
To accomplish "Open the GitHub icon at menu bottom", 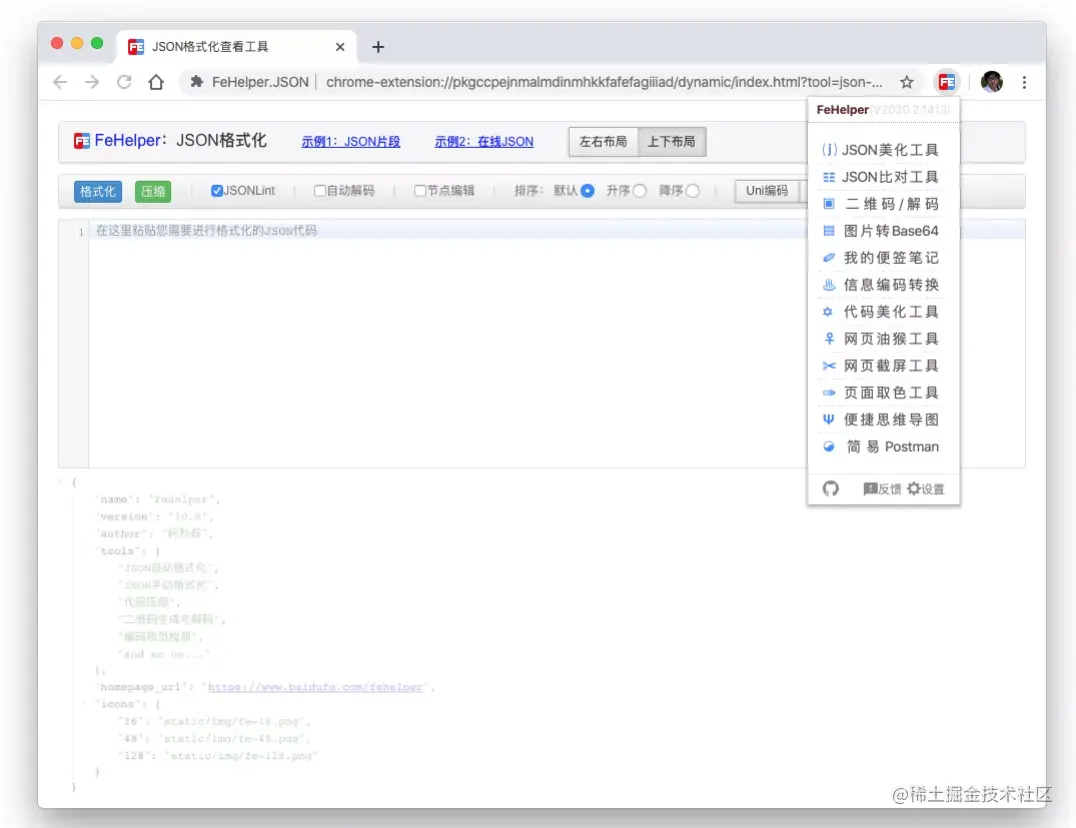I will coord(831,488).
